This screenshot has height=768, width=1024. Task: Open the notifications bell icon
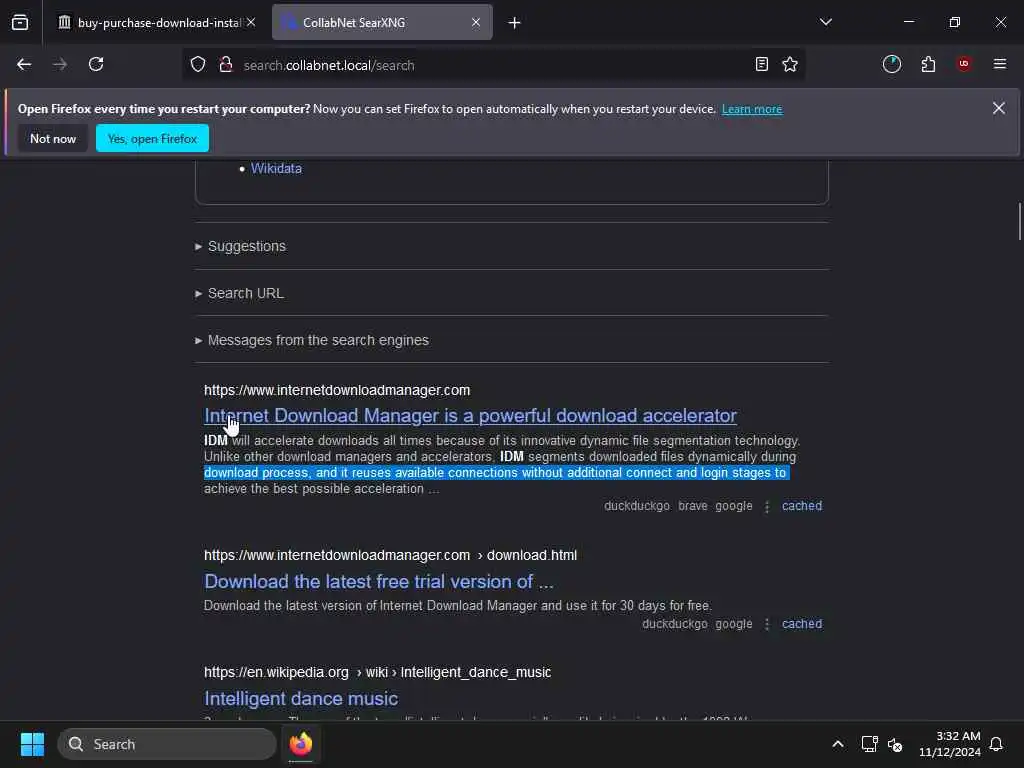[x=997, y=744]
